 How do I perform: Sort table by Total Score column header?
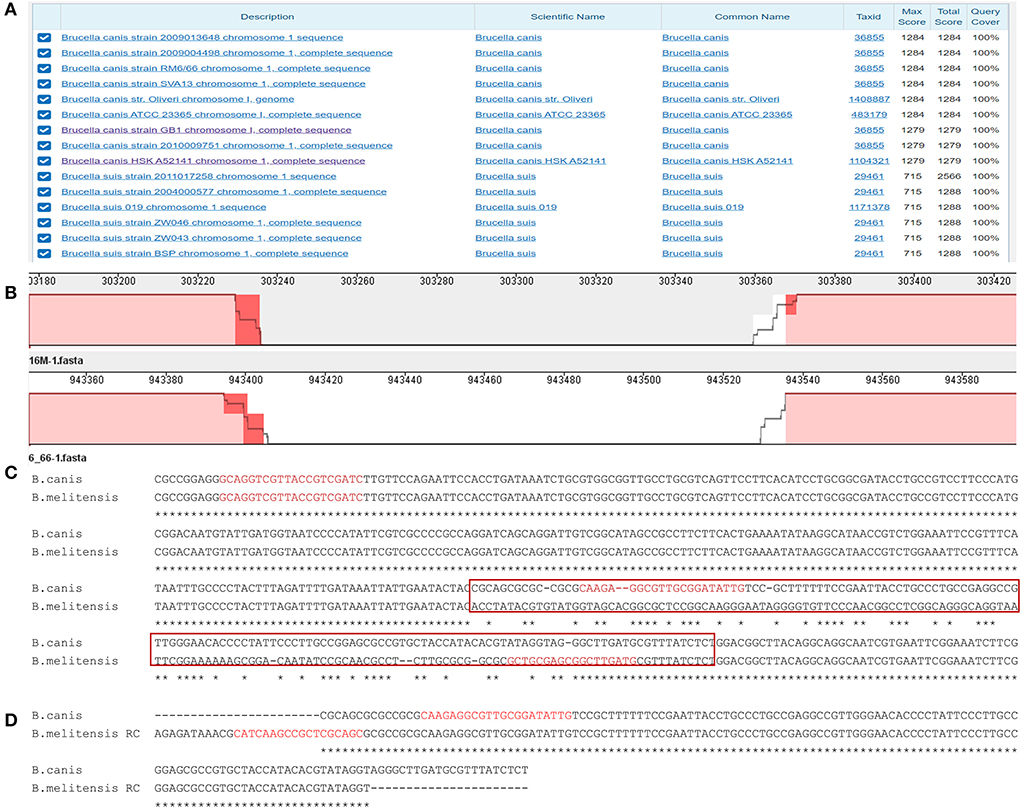[x=948, y=17]
